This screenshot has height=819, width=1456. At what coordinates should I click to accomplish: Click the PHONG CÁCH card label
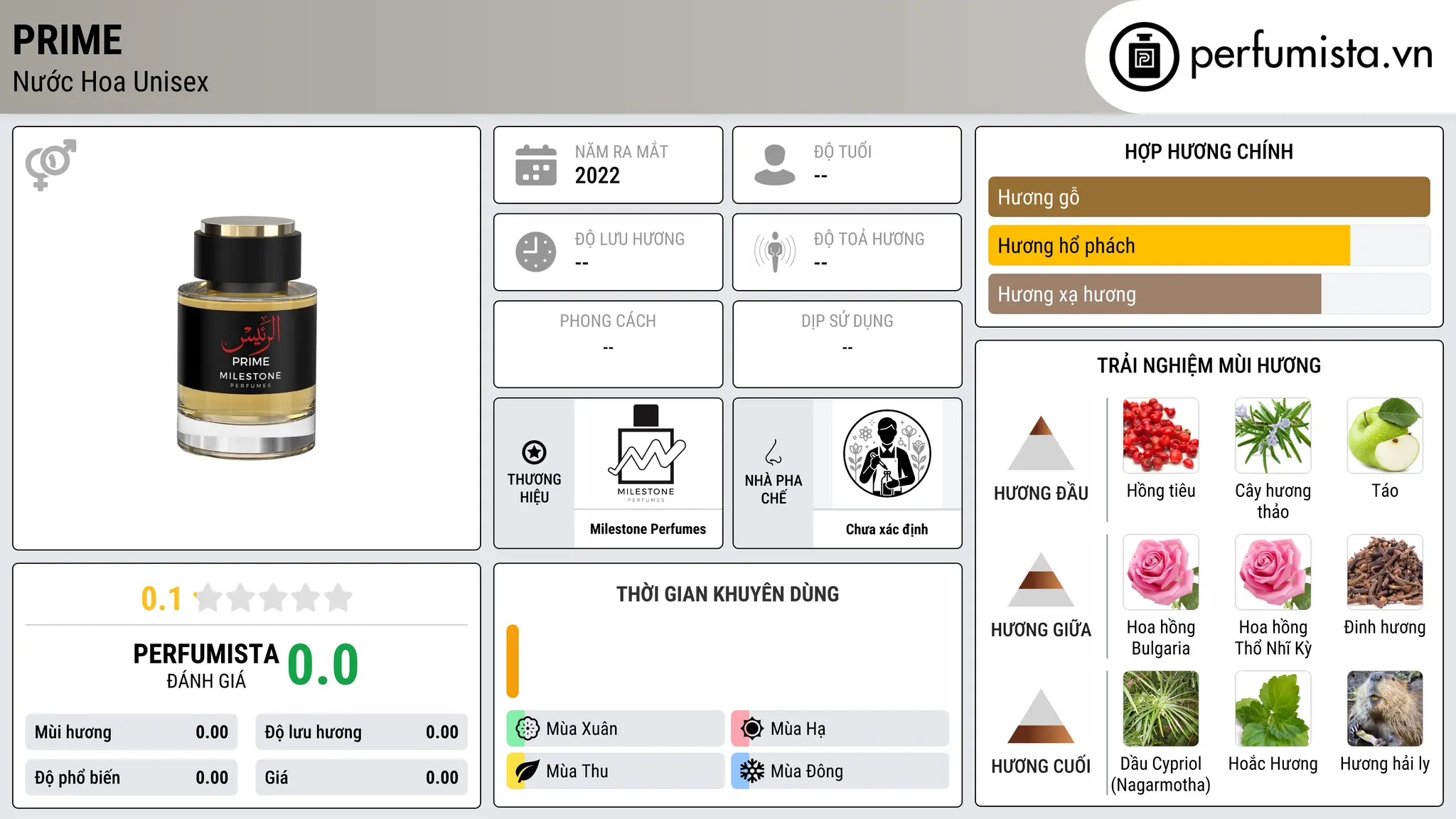pyautogui.click(x=608, y=321)
